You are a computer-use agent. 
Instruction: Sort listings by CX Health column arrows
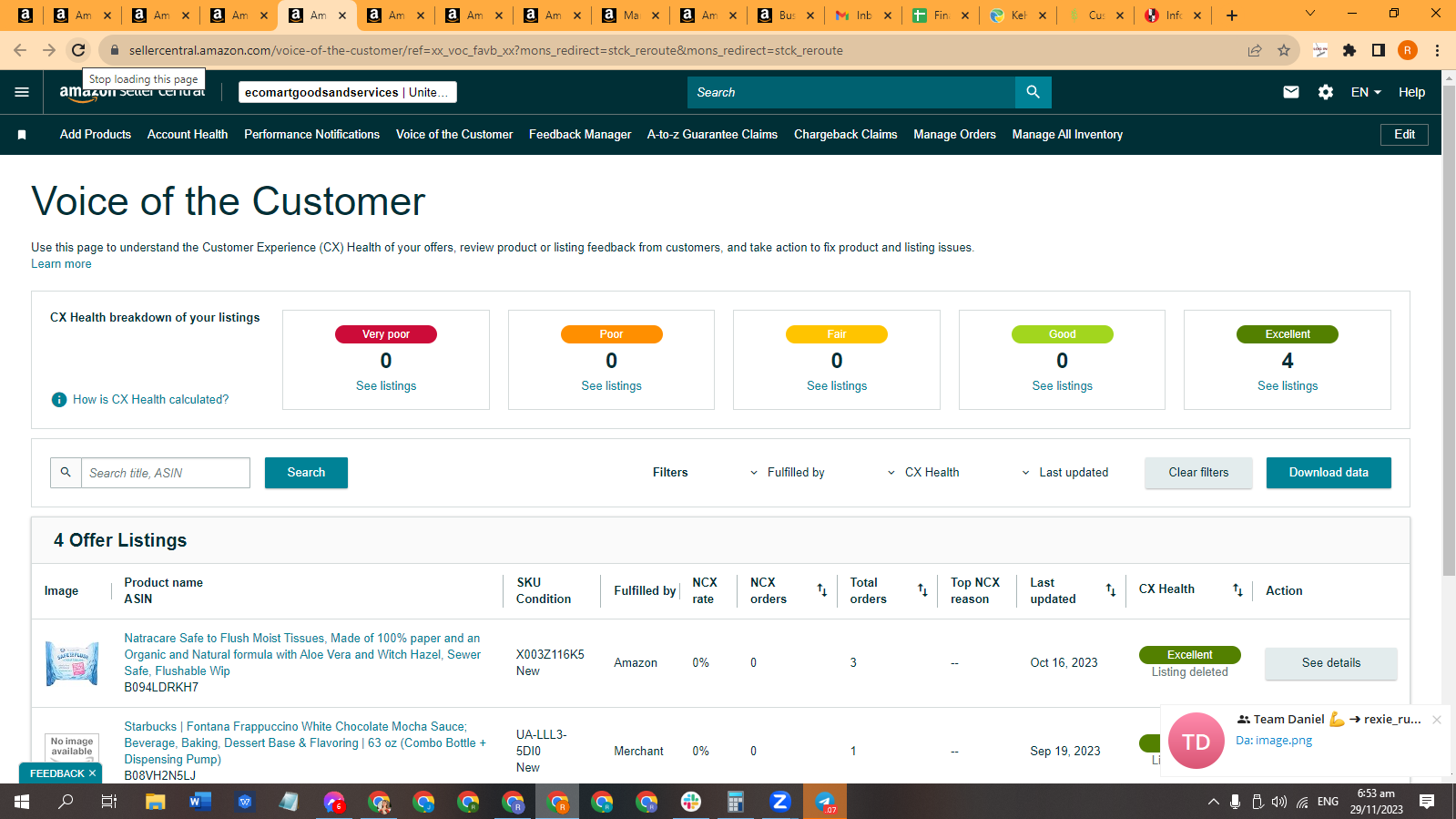click(1237, 590)
